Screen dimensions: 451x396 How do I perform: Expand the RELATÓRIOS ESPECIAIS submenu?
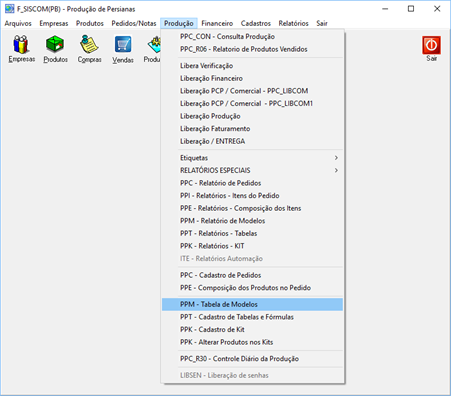coord(252,170)
